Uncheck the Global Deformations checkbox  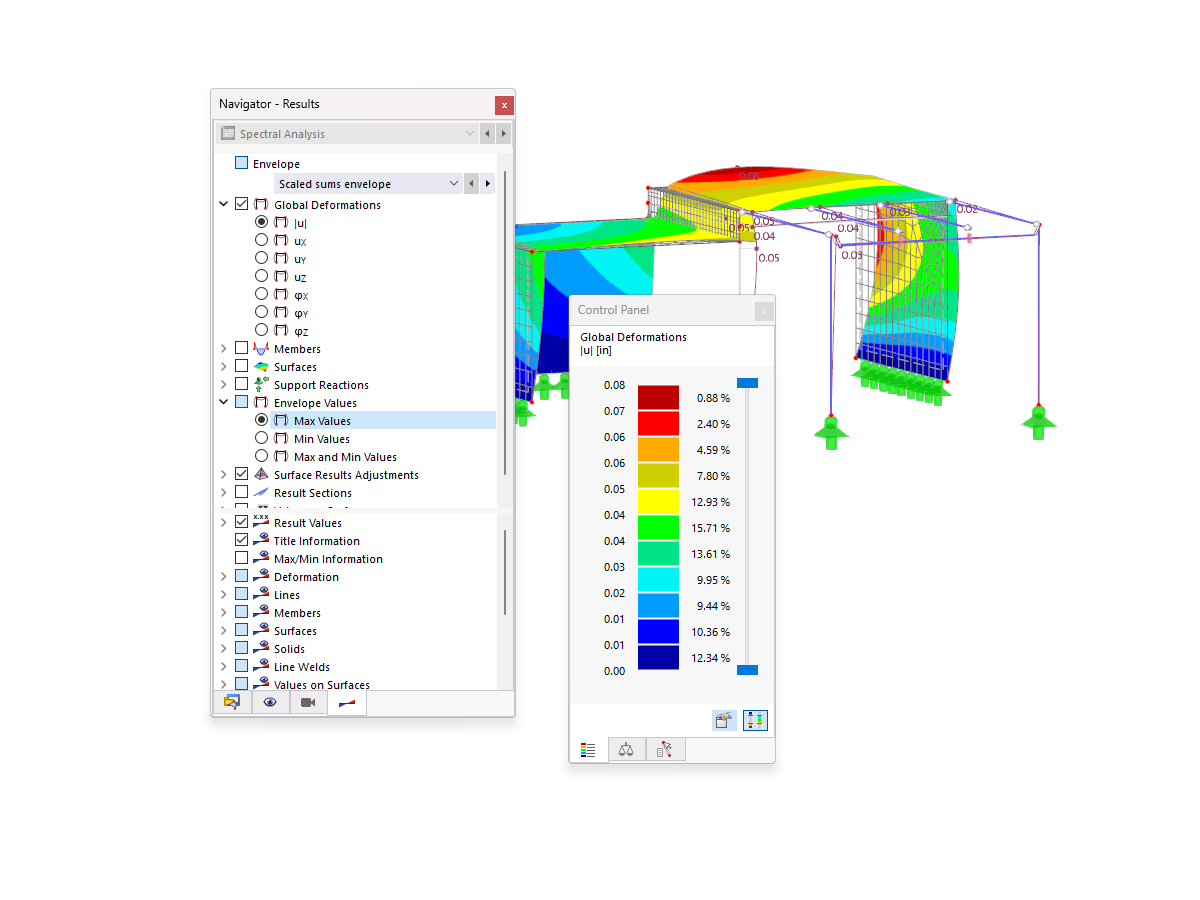click(x=241, y=204)
